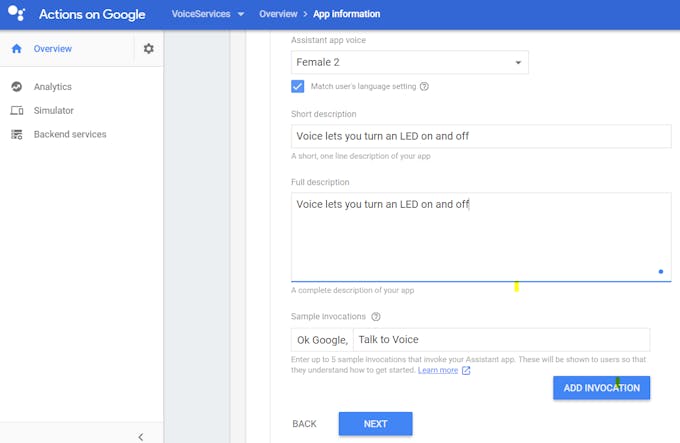Click the Short description input field
Image resolution: width=680 pixels, height=443 pixels.
481,136
